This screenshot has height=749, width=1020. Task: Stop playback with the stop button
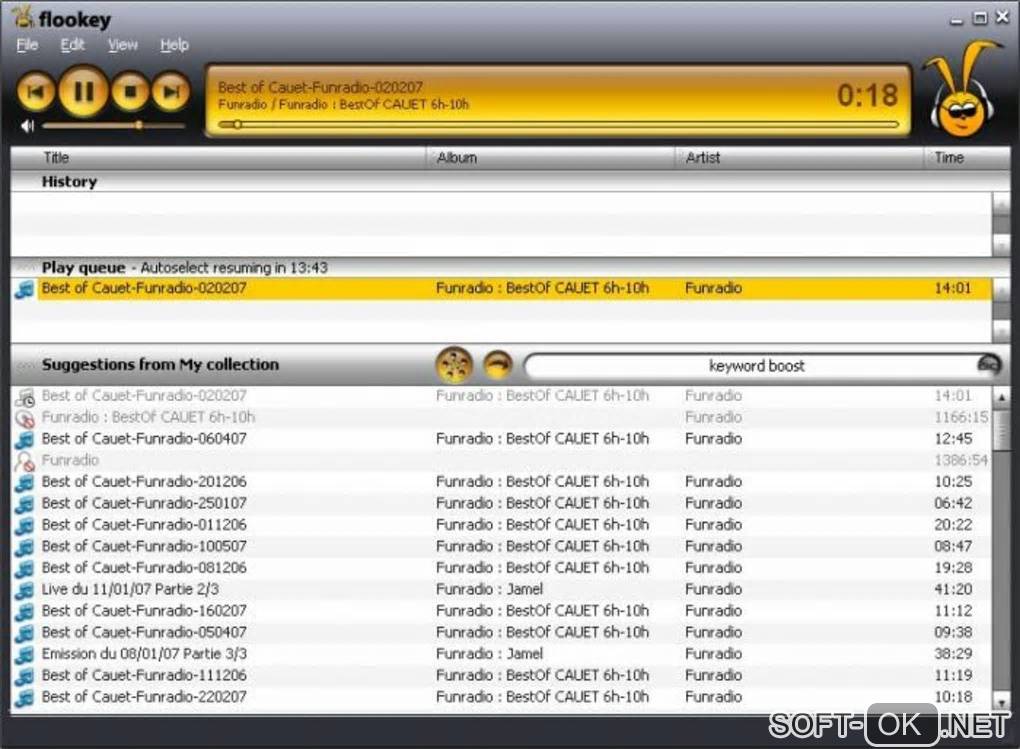(x=130, y=92)
